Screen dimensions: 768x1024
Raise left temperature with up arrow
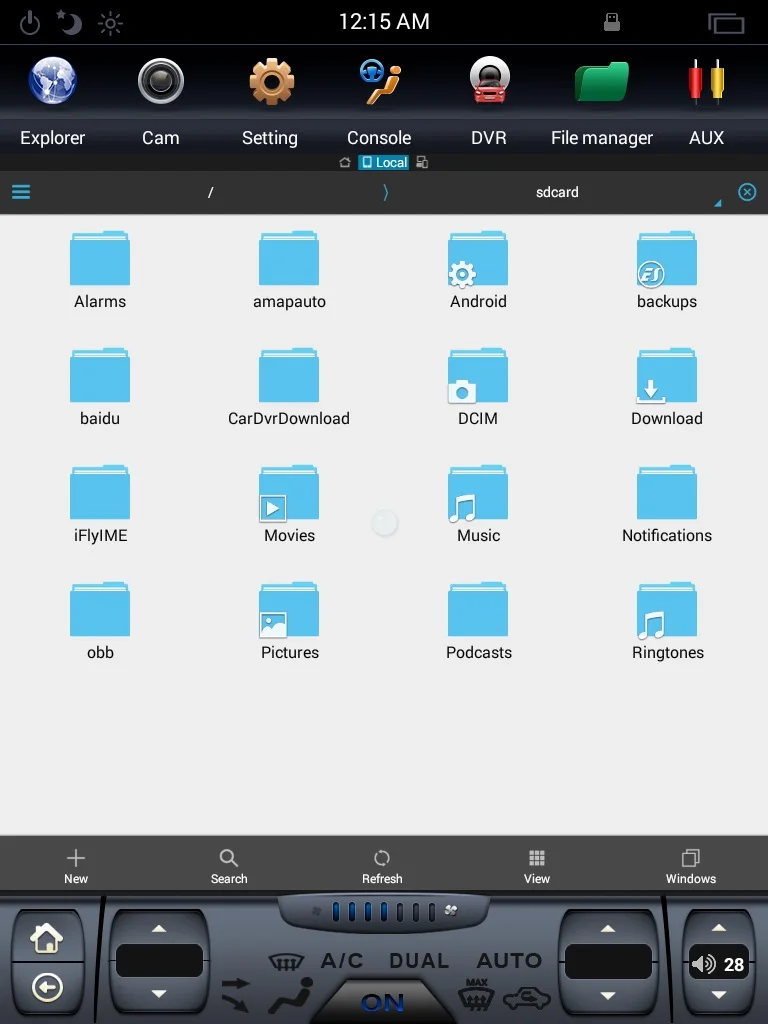pyautogui.click(x=159, y=928)
